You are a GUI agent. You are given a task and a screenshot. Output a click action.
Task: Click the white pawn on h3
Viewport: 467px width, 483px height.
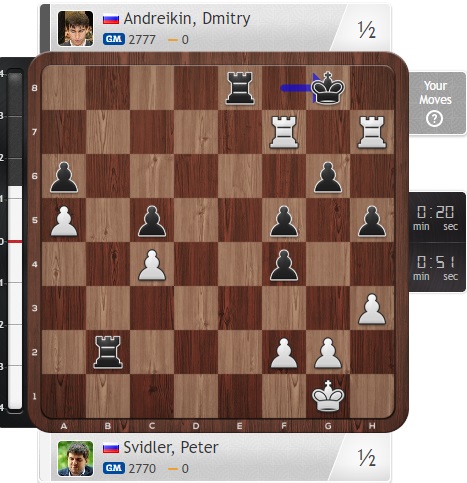tap(372, 309)
